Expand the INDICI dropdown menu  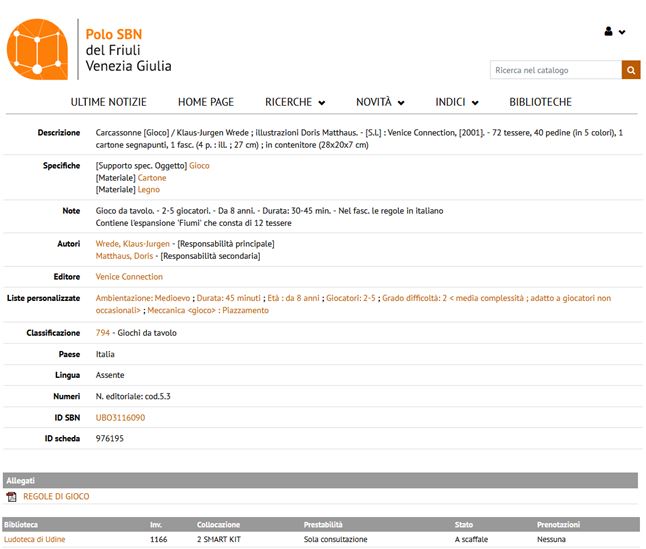coord(457,102)
